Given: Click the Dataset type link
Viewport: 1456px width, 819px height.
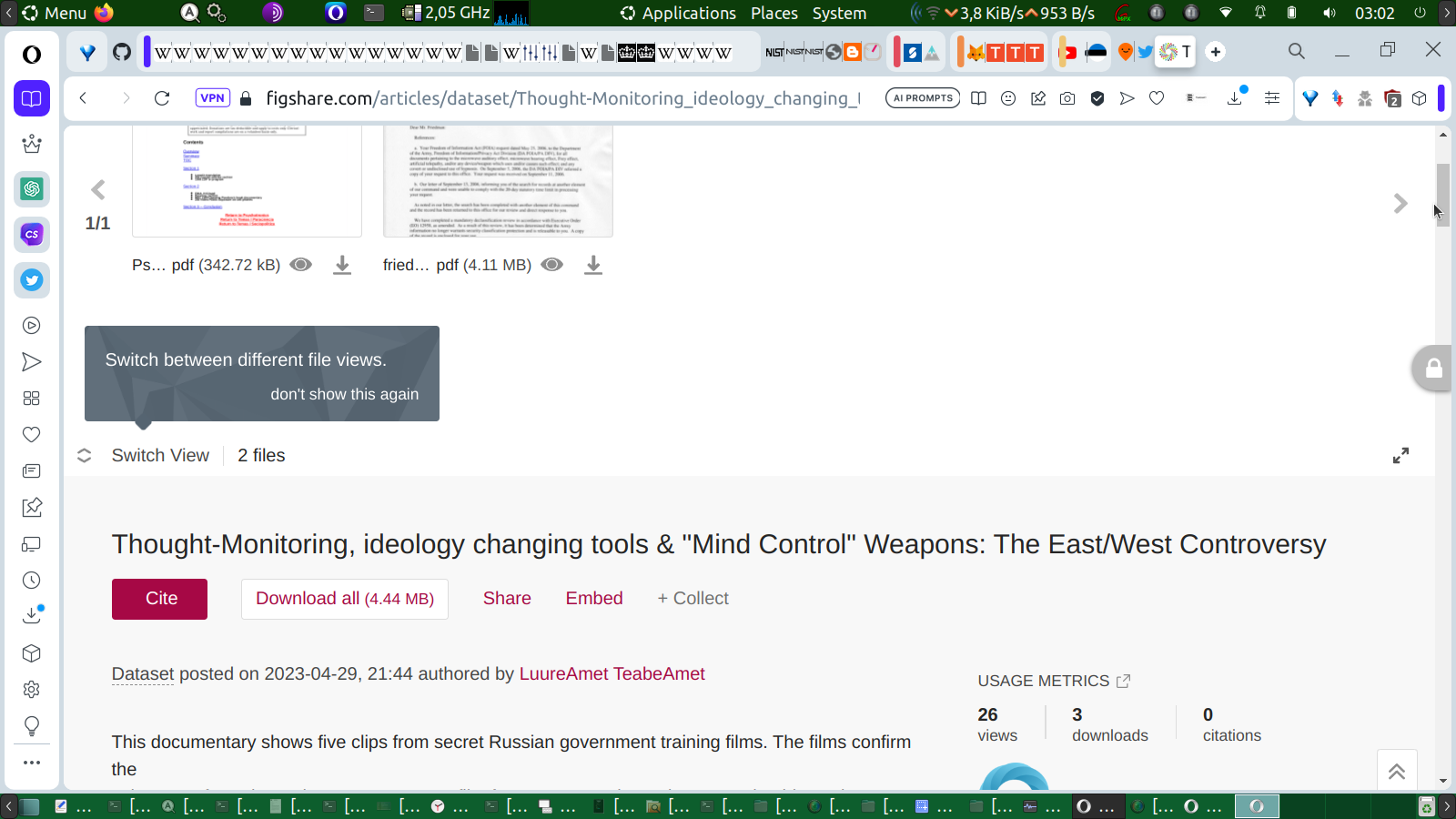Looking at the screenshot, I should coord(142,673).
